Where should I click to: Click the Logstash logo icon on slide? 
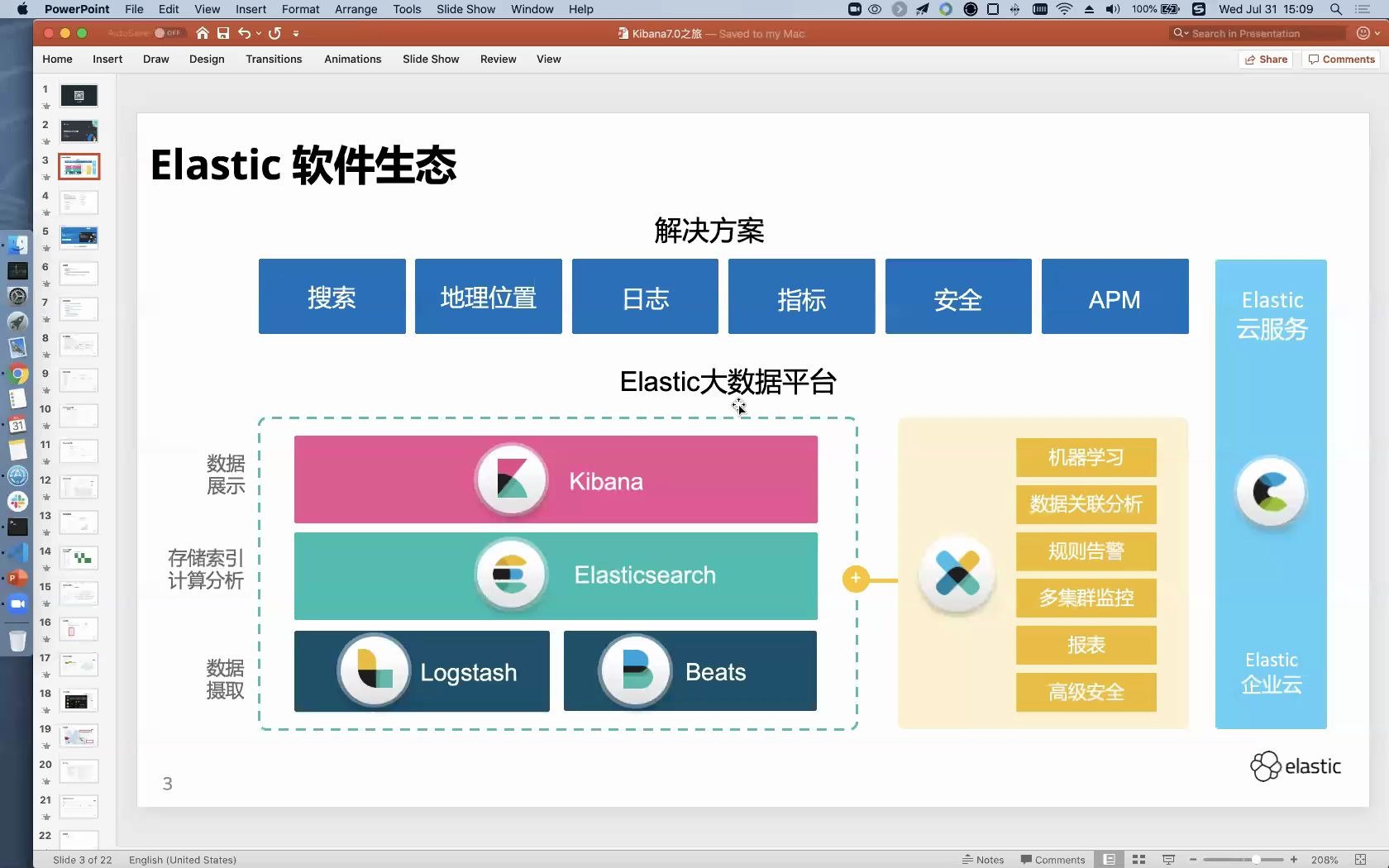374,670
